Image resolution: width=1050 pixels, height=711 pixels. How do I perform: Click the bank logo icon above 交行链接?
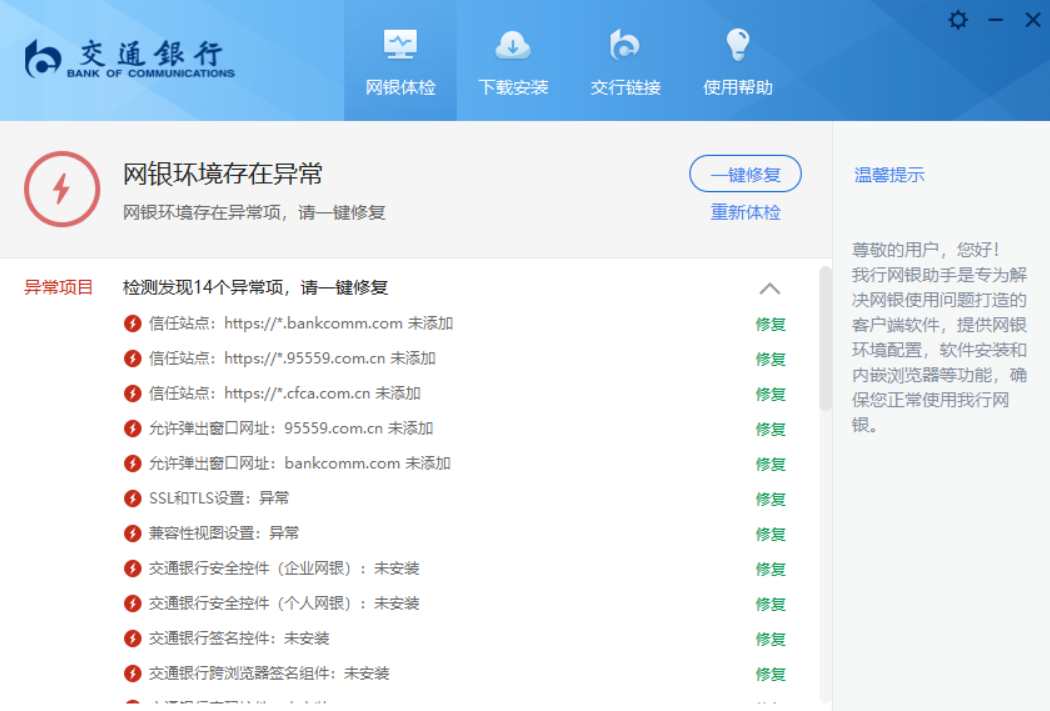tap(625, 45)
